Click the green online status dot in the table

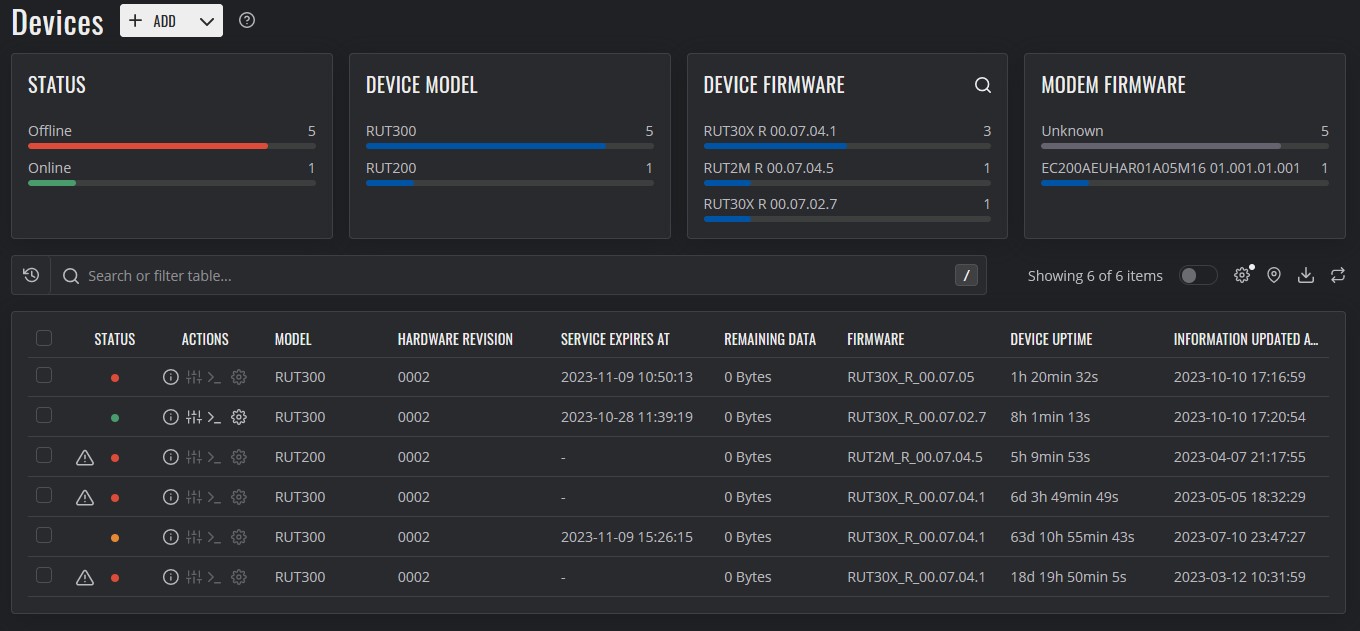tap(115, 418)
